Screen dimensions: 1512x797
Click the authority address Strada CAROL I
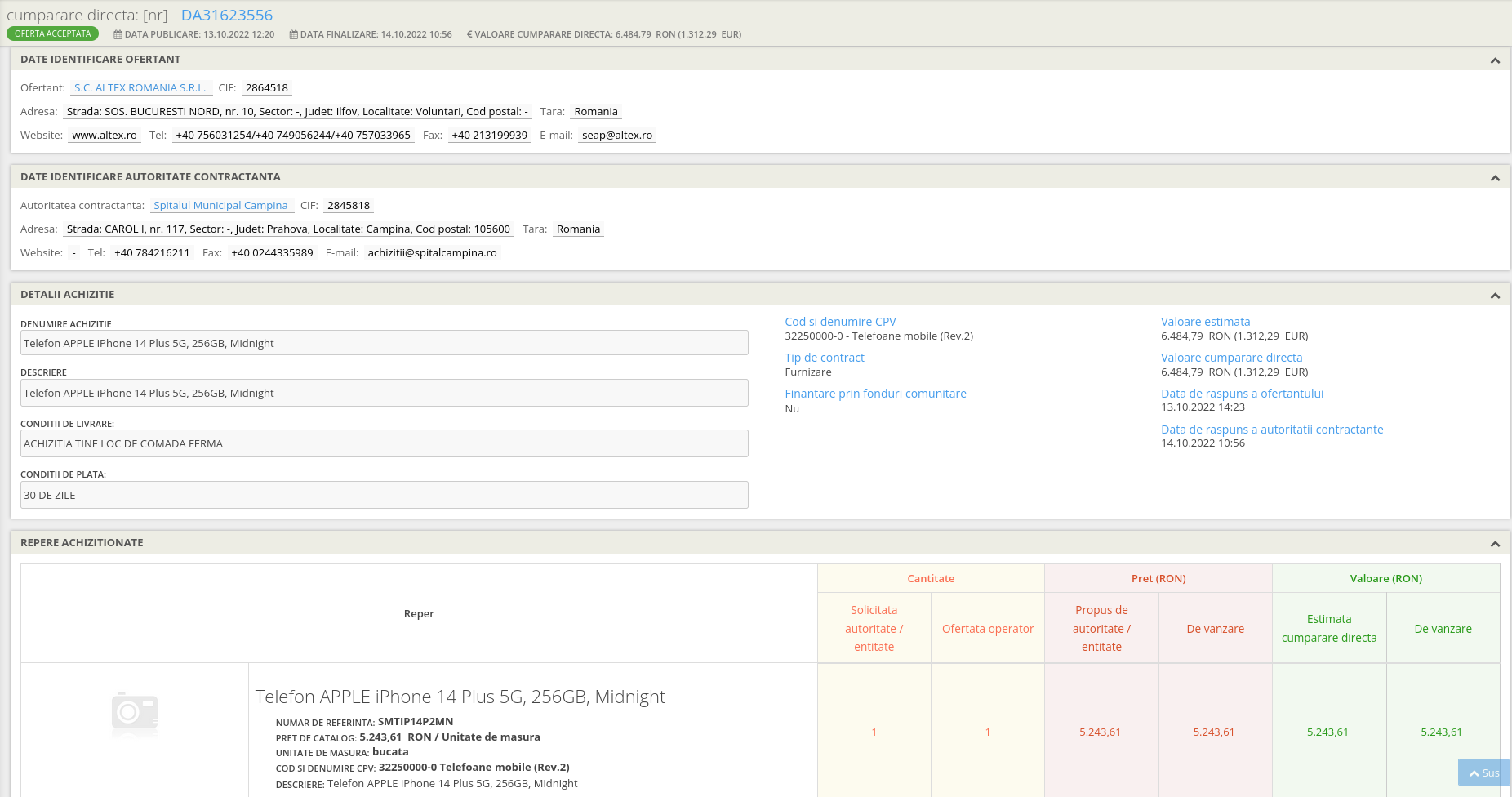[x=288, y=229]
